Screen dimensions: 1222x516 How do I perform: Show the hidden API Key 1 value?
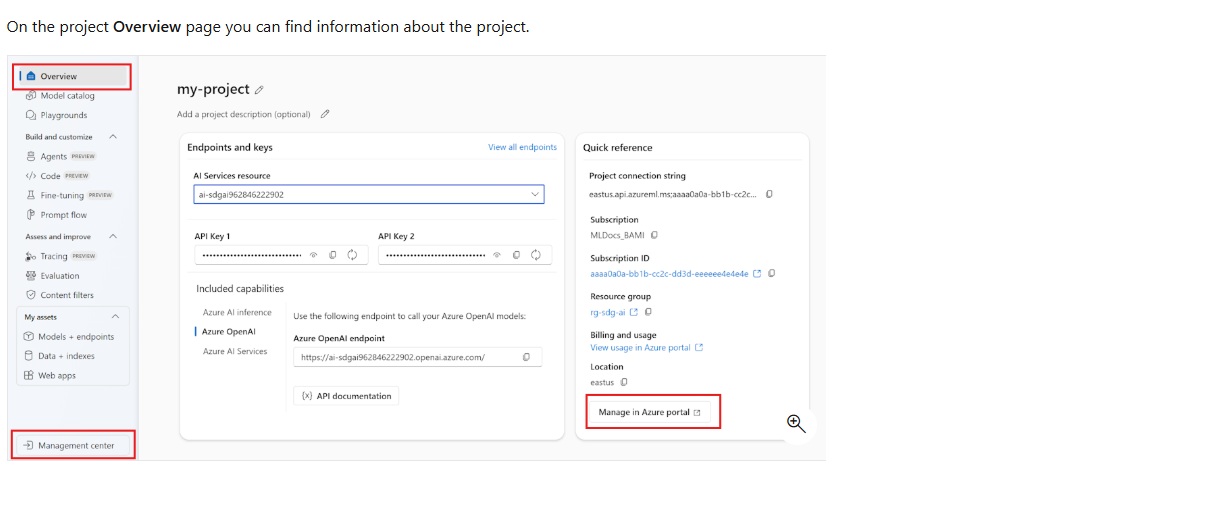[x=314, y=255]
